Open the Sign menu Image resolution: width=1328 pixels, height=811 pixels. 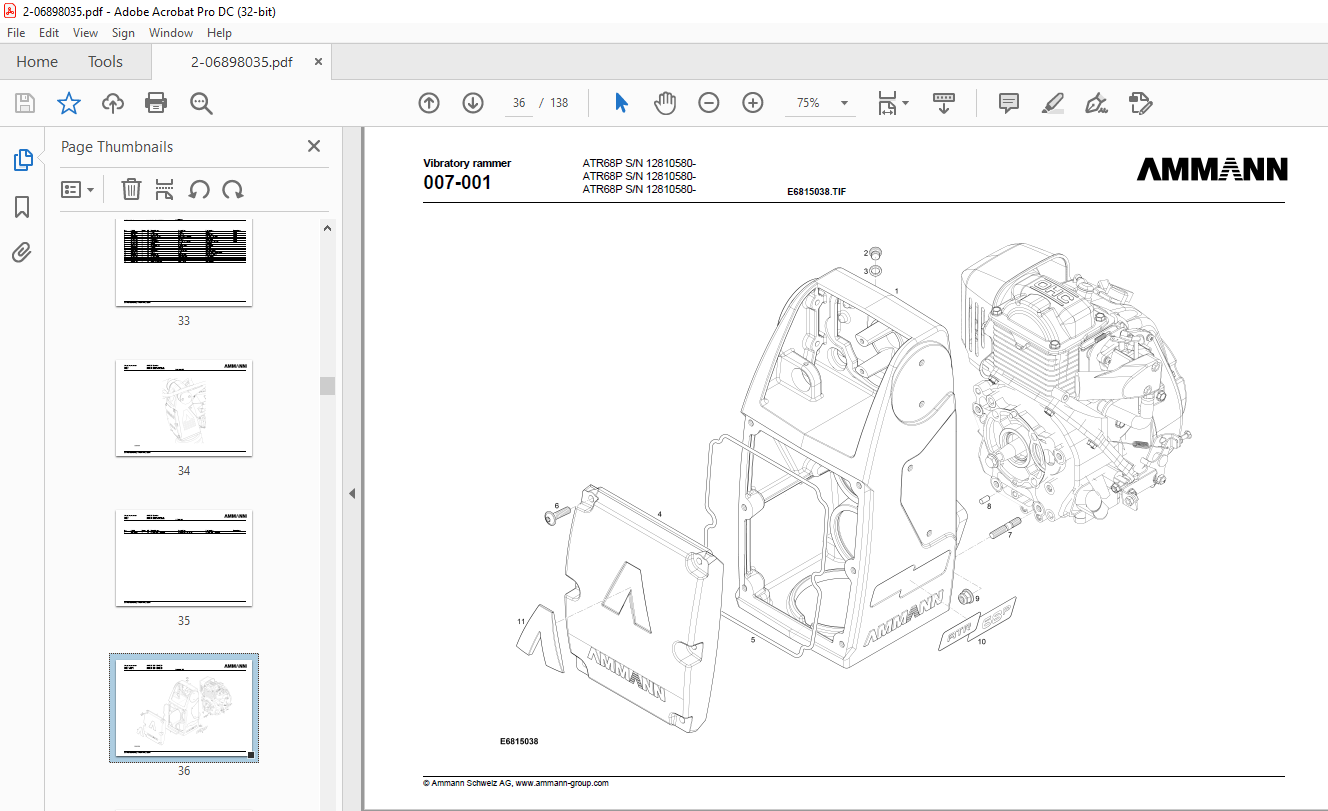coord(123,33)
